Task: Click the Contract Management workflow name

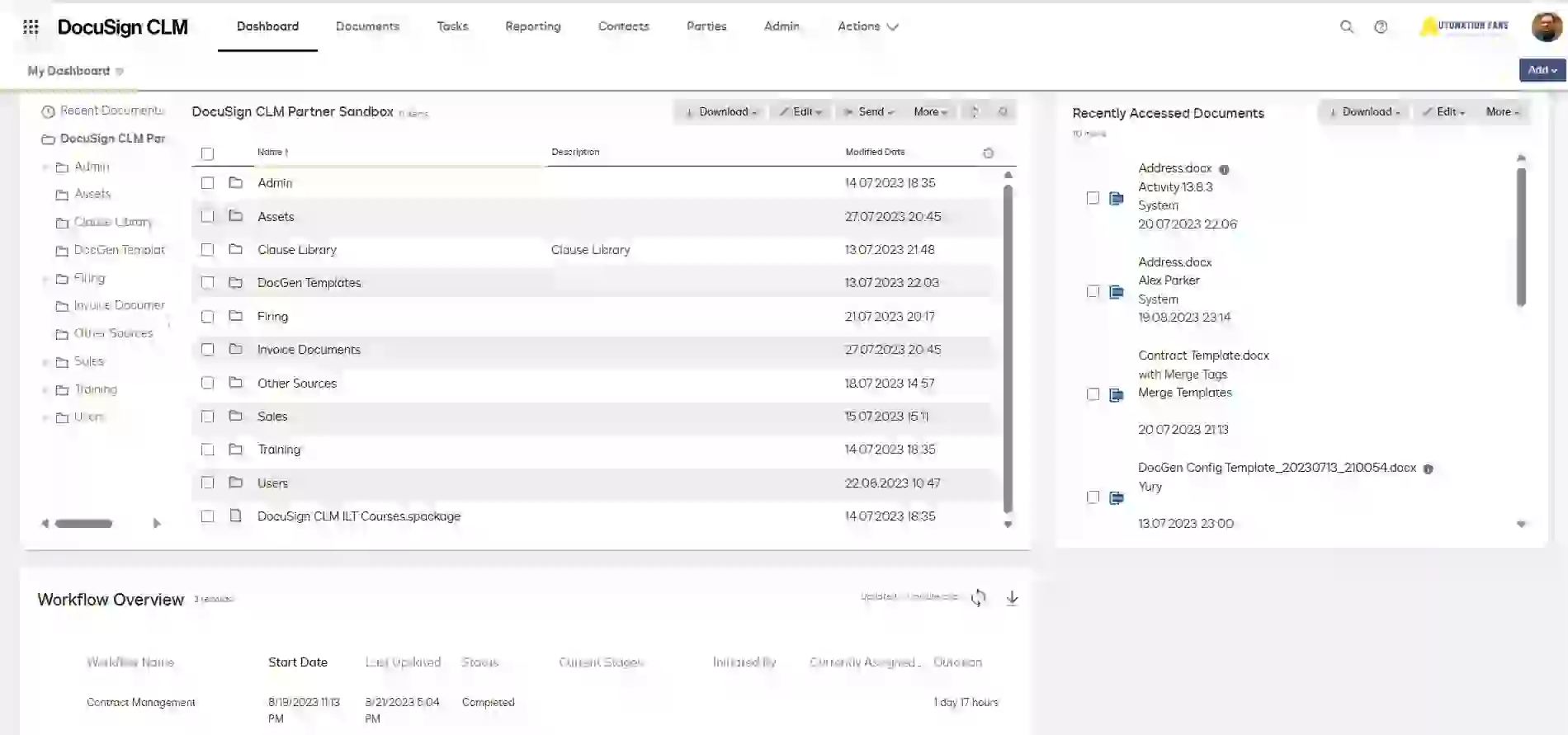Action: (141, 702)
